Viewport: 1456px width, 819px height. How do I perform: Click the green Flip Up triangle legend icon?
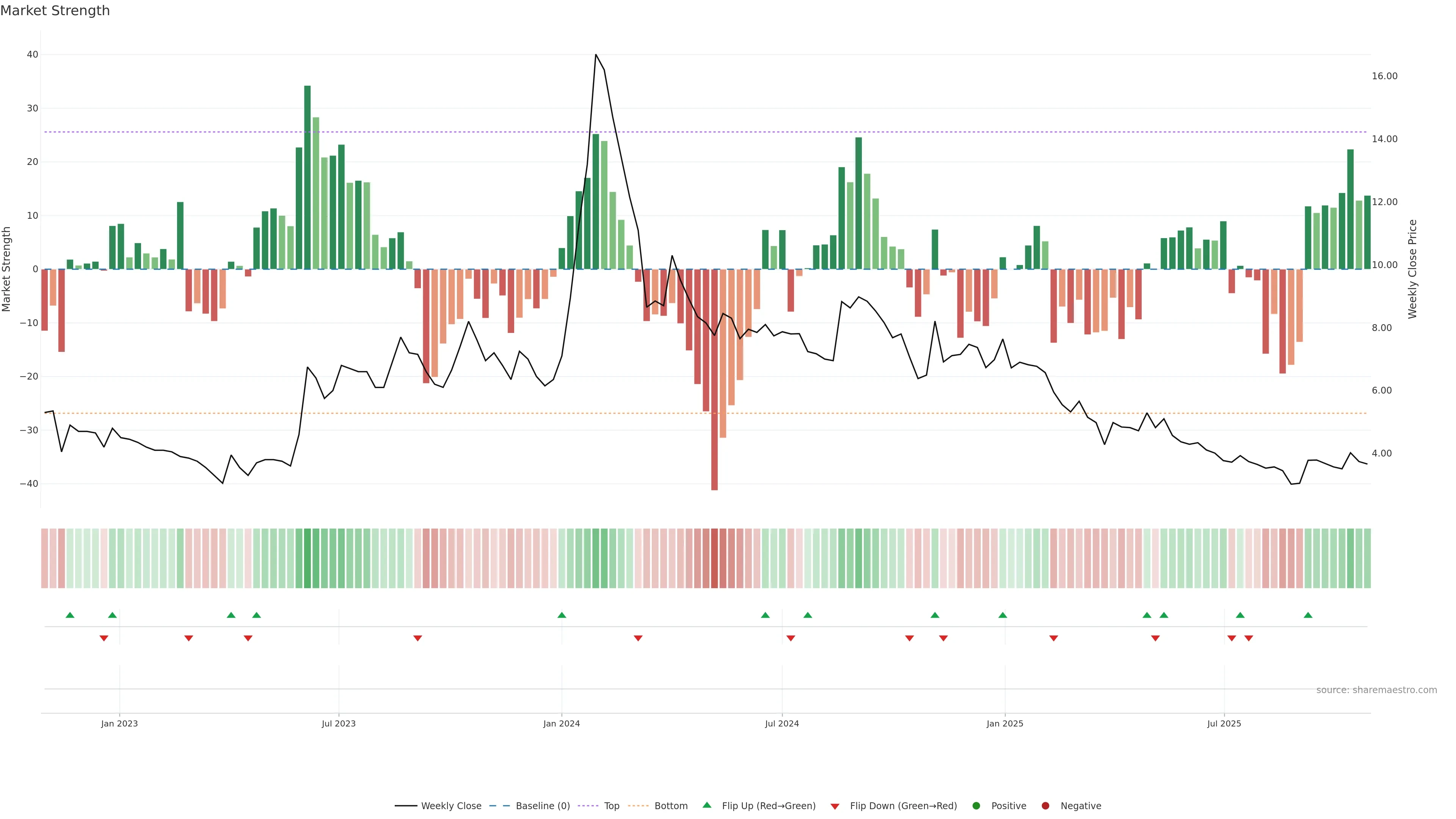(706, 805)
